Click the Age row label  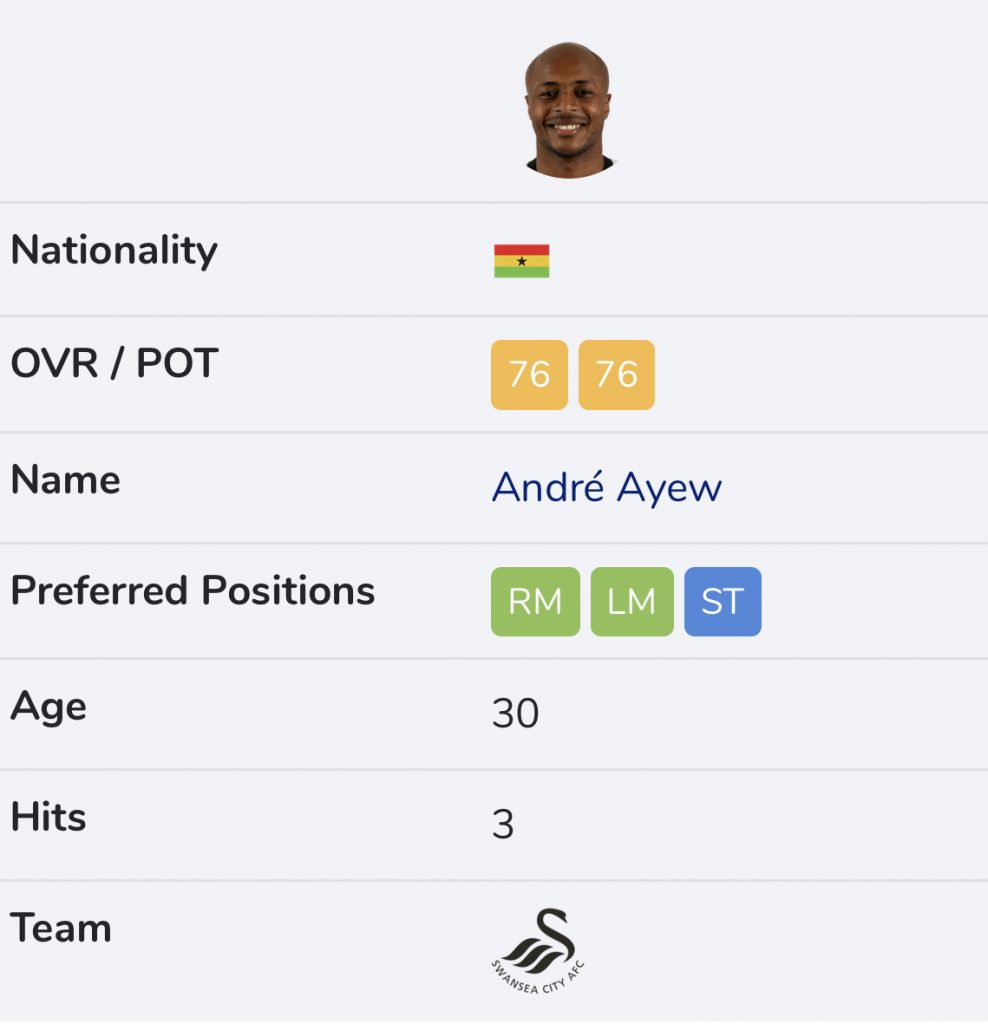point(48,707)
